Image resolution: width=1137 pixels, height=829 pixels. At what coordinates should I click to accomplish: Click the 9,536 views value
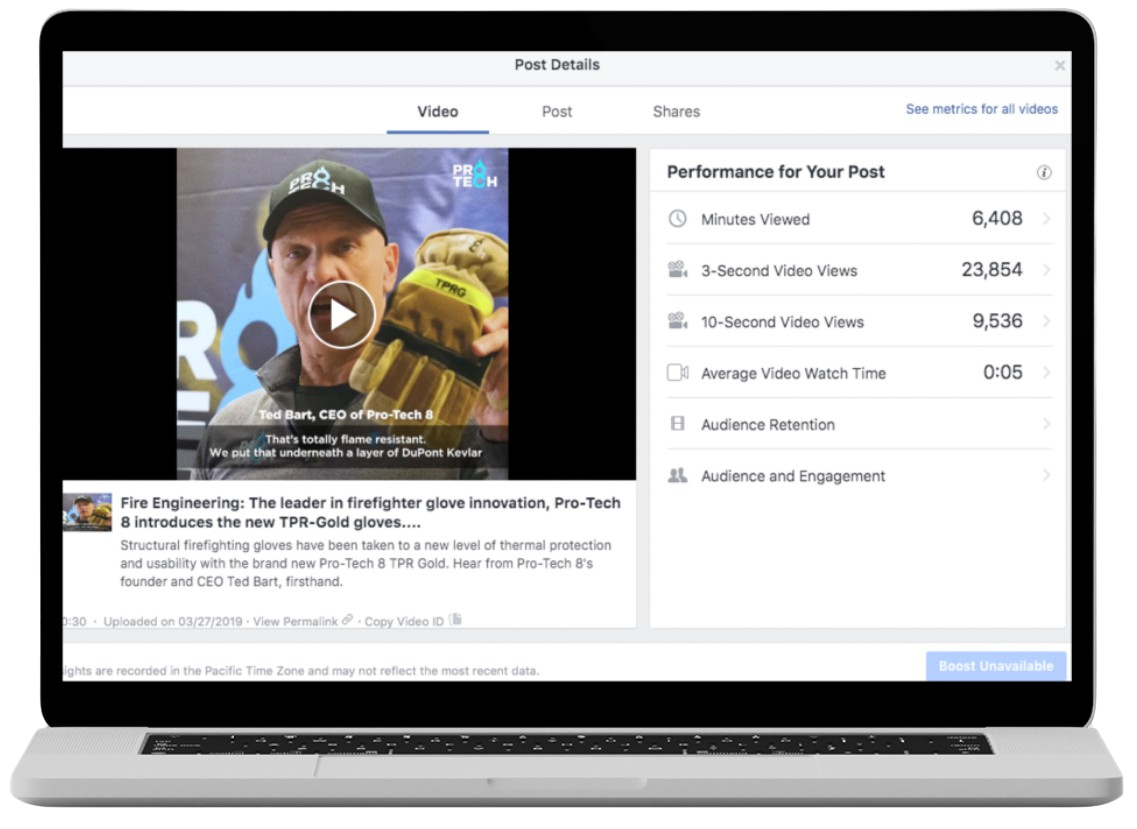click(997, 321)
